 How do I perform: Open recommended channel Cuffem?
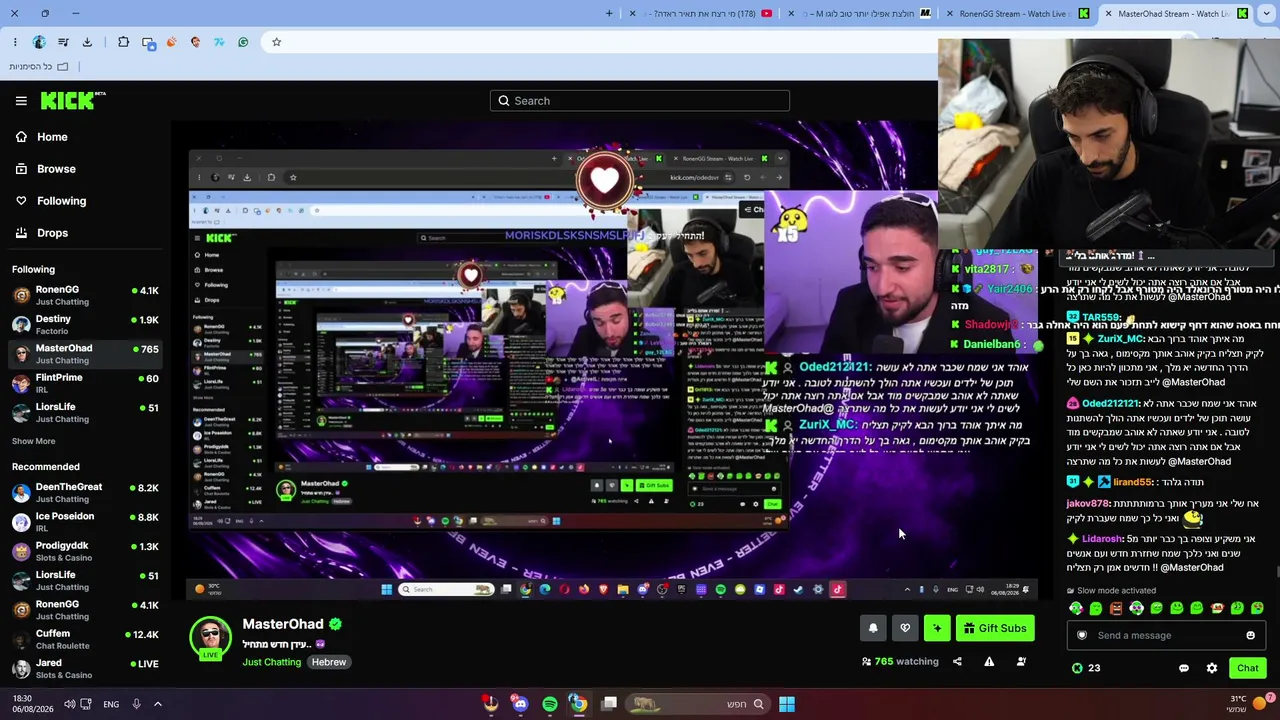(85, 639)
